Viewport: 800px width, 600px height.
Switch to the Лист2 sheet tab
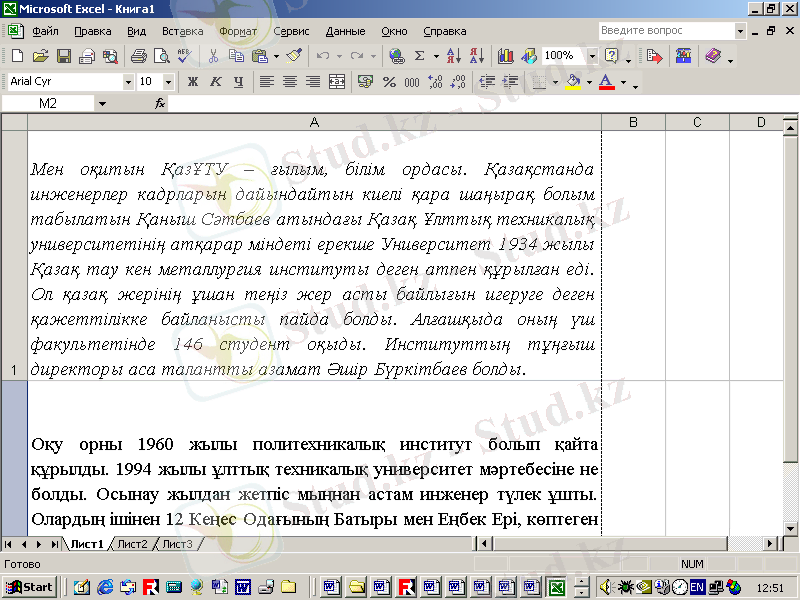point(132,544)
